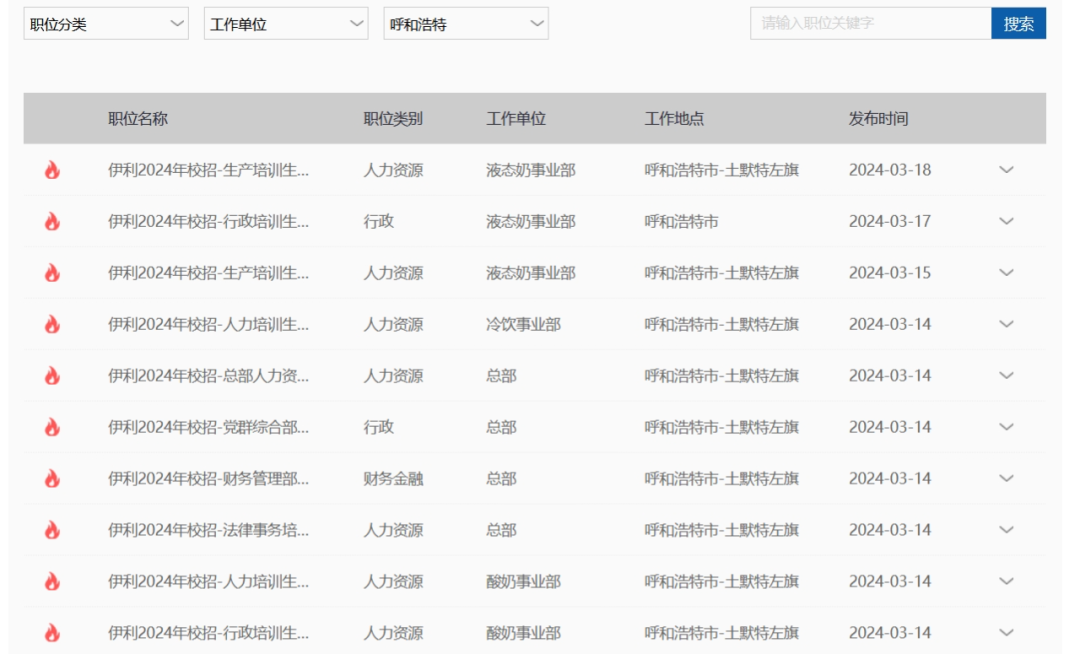Image resolution: width=1080 pixels, height=654 pixels.
Task: Click the 呼和浩特市 location in the 2024-03-17 row
Action: tap(681, 222)
